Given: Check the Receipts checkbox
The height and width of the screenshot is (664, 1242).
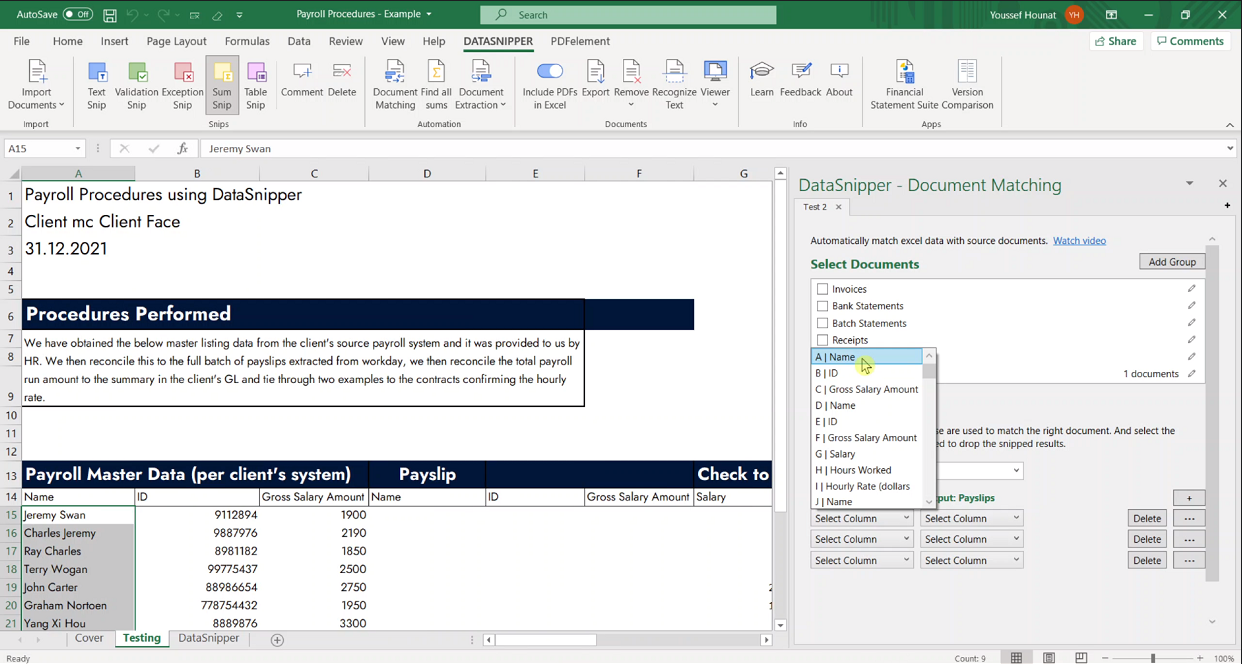Looking at the screenshot, I should [x=822, y=340].
